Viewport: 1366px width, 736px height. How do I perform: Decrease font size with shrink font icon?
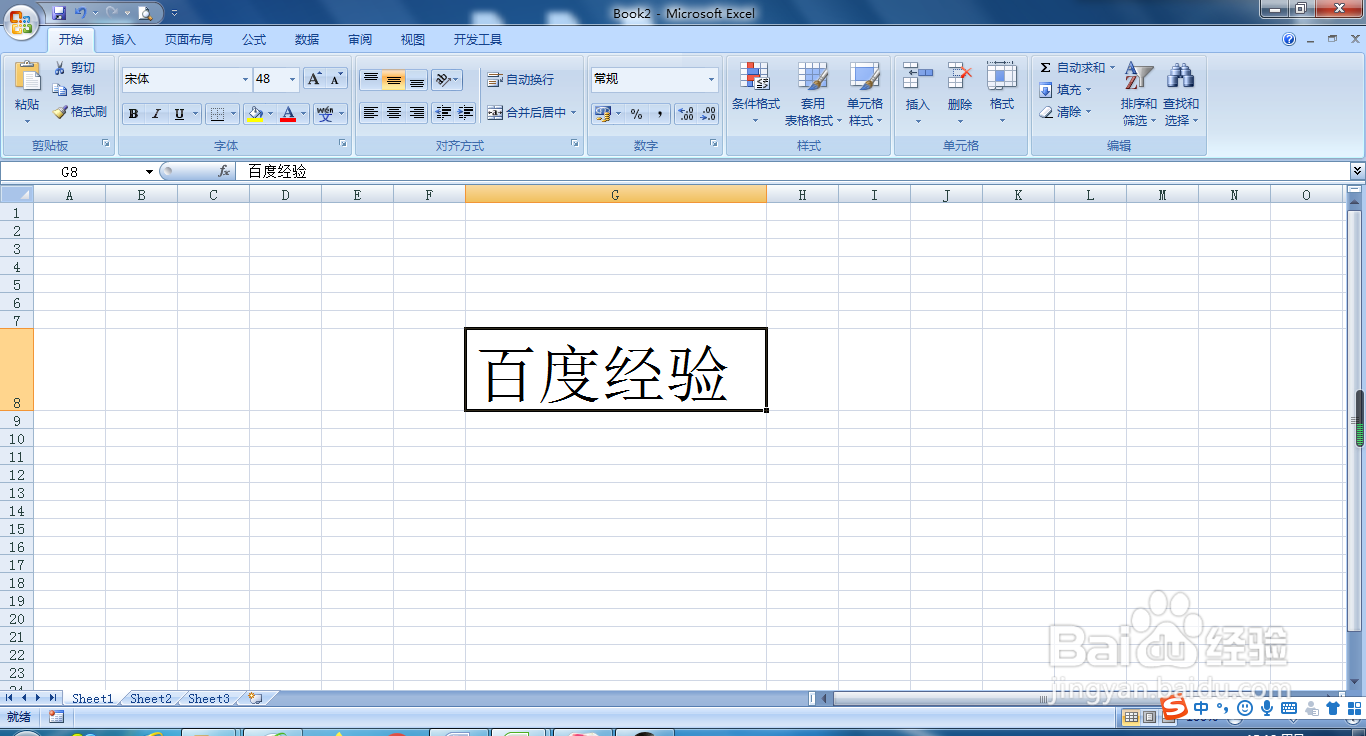336,79
